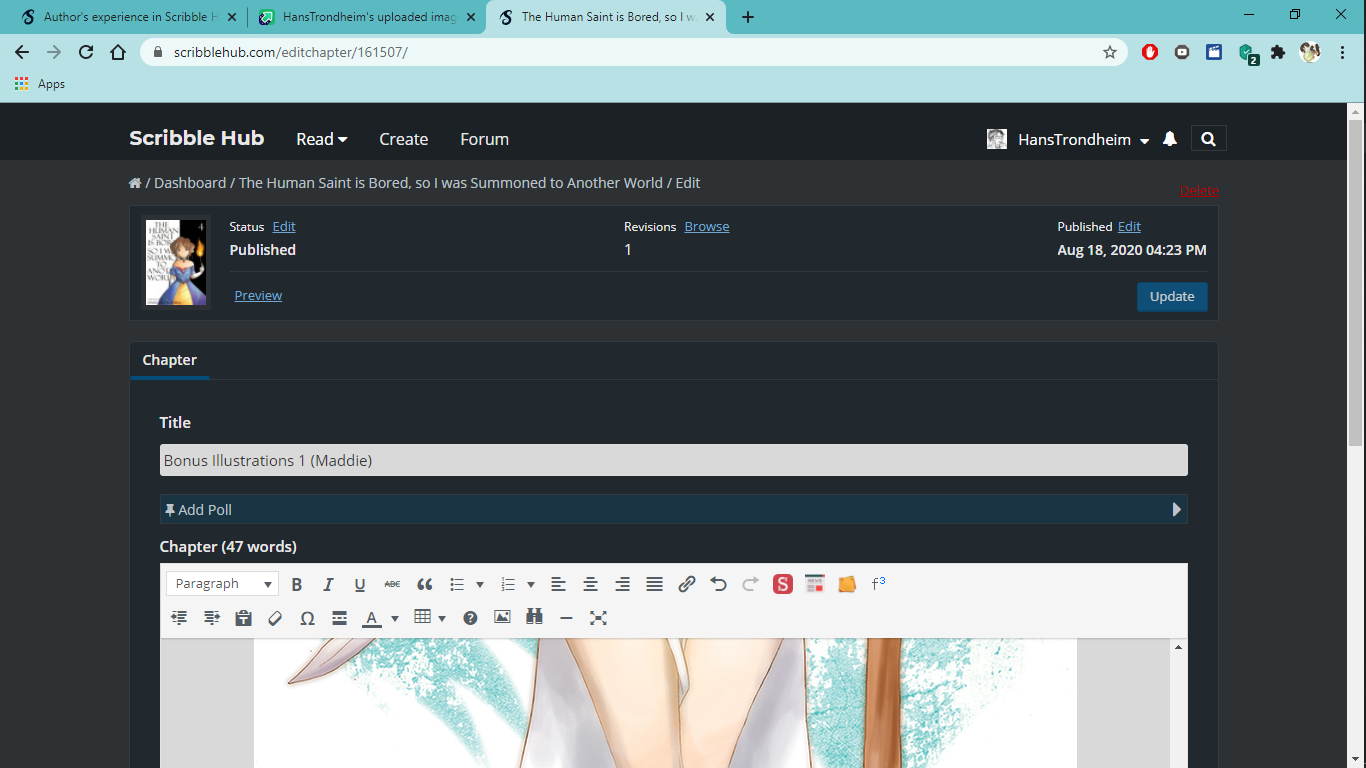Viewport: 1366px width, 768px height.
Task: Open special characters with the Omega icon
Action: [x=307, y=618]
